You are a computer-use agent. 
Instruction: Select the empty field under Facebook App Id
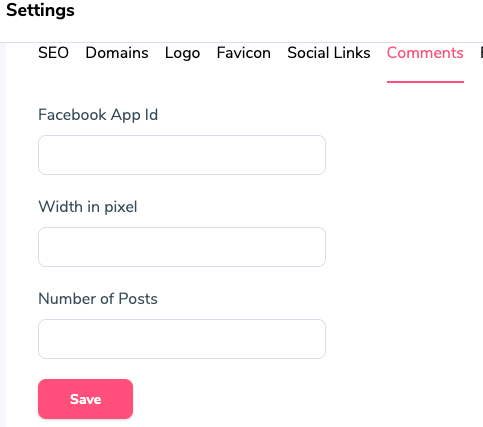click(182, 155)
